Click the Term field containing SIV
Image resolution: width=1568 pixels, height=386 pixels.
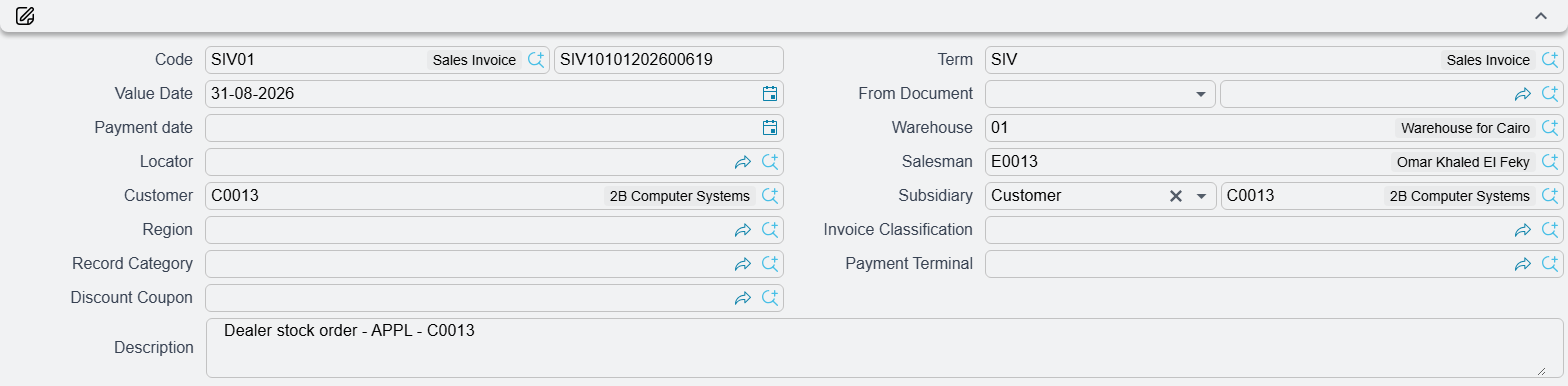point(1274,60)
